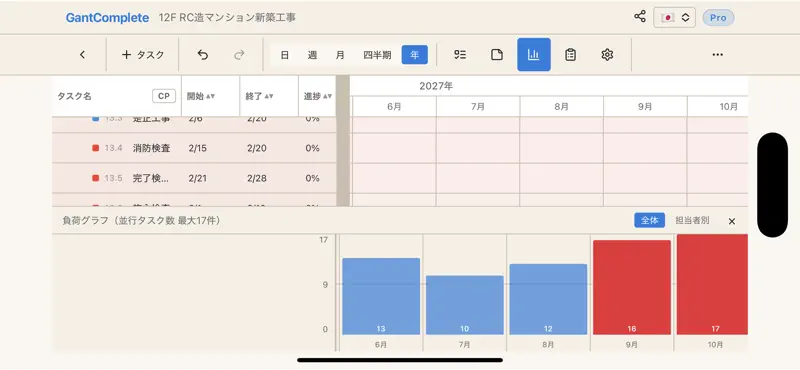Toggle the load graph chart icon
800x370 pixels.
coord(534,55)
